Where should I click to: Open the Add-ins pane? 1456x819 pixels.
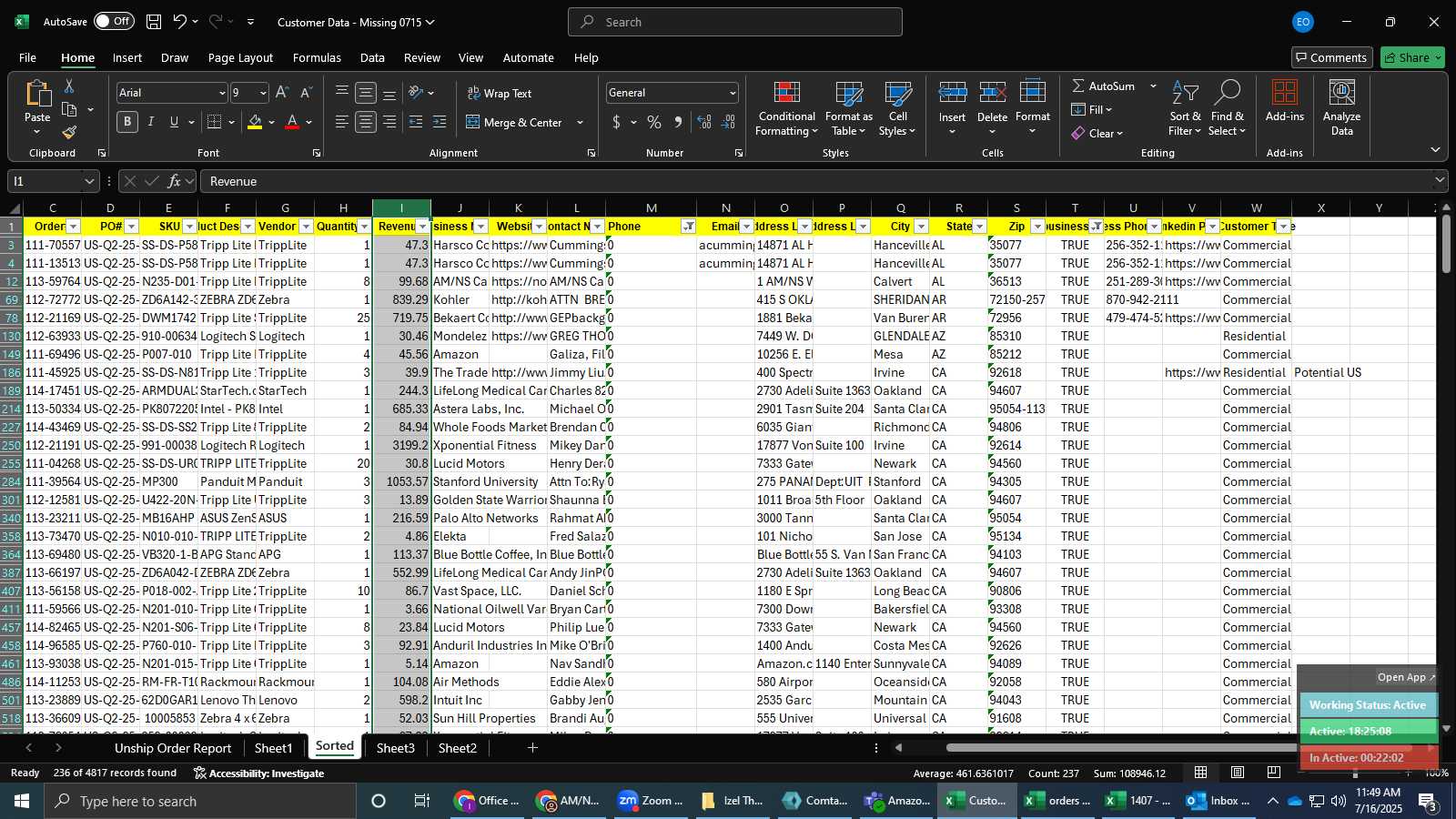click(1284, 101)
